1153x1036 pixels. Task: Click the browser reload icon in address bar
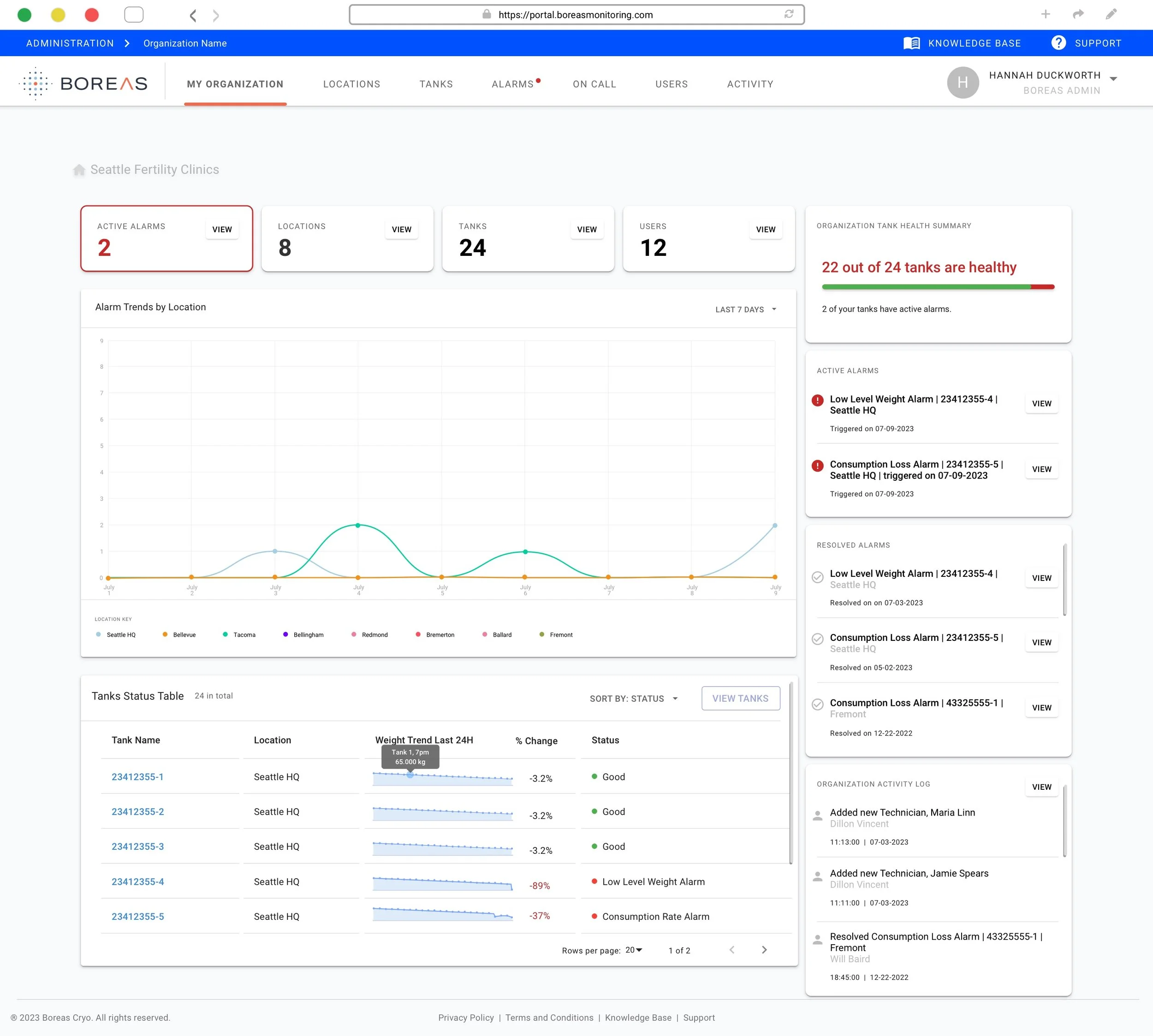click(x=789, y=14)
